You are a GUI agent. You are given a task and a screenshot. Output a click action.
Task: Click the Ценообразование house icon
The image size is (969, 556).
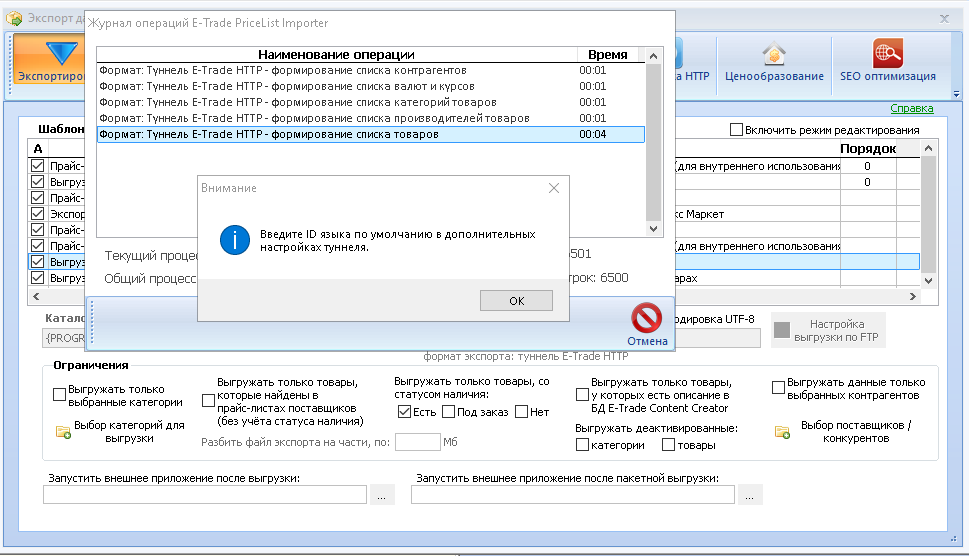[x=774, y=54]
